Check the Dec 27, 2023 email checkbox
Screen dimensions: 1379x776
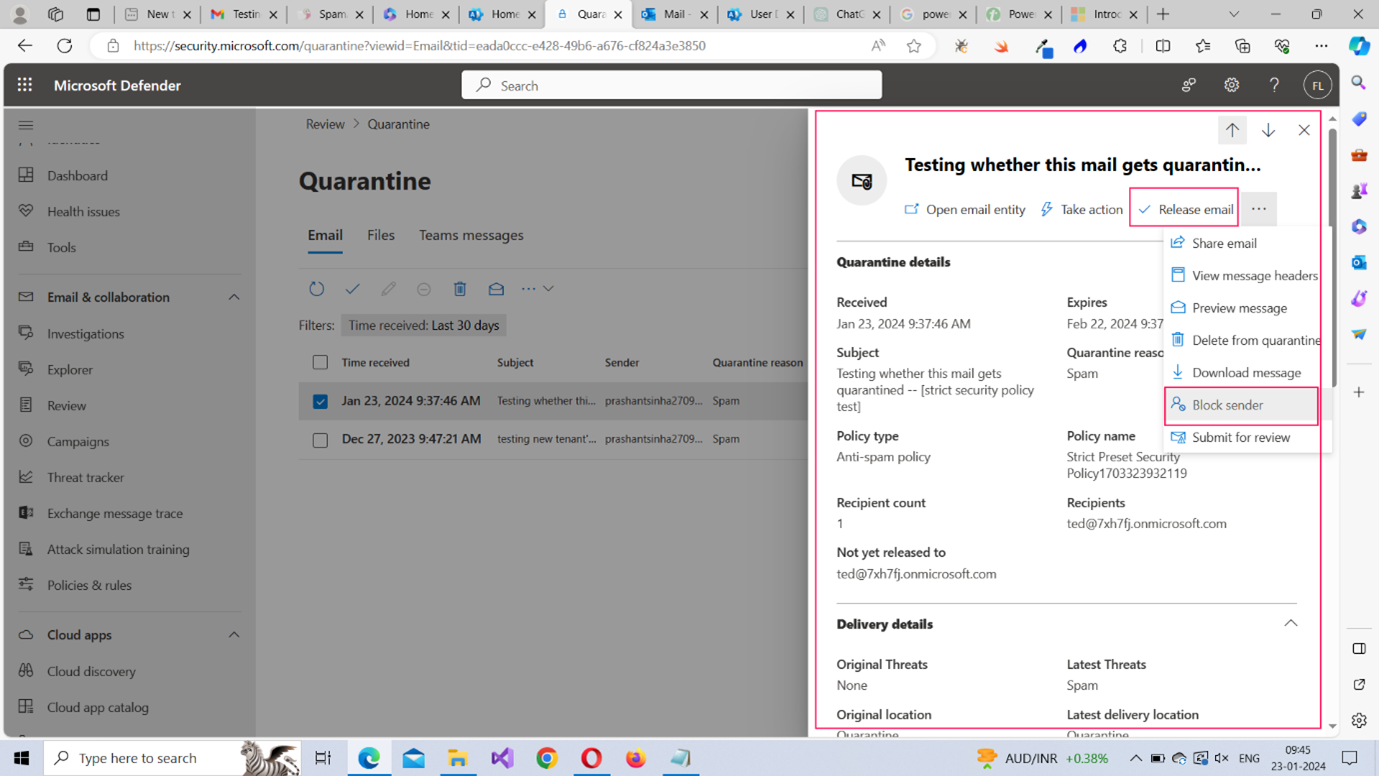[320, 439]
